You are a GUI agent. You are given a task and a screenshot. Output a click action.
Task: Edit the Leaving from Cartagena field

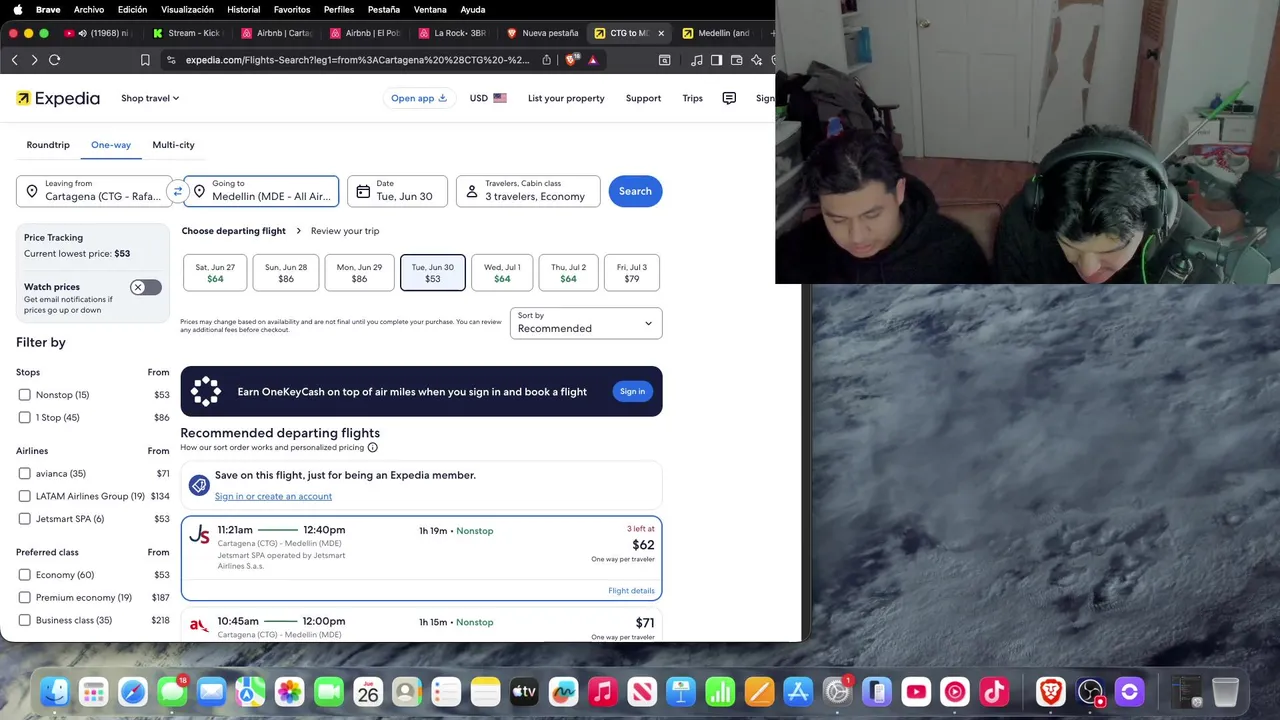94,191
